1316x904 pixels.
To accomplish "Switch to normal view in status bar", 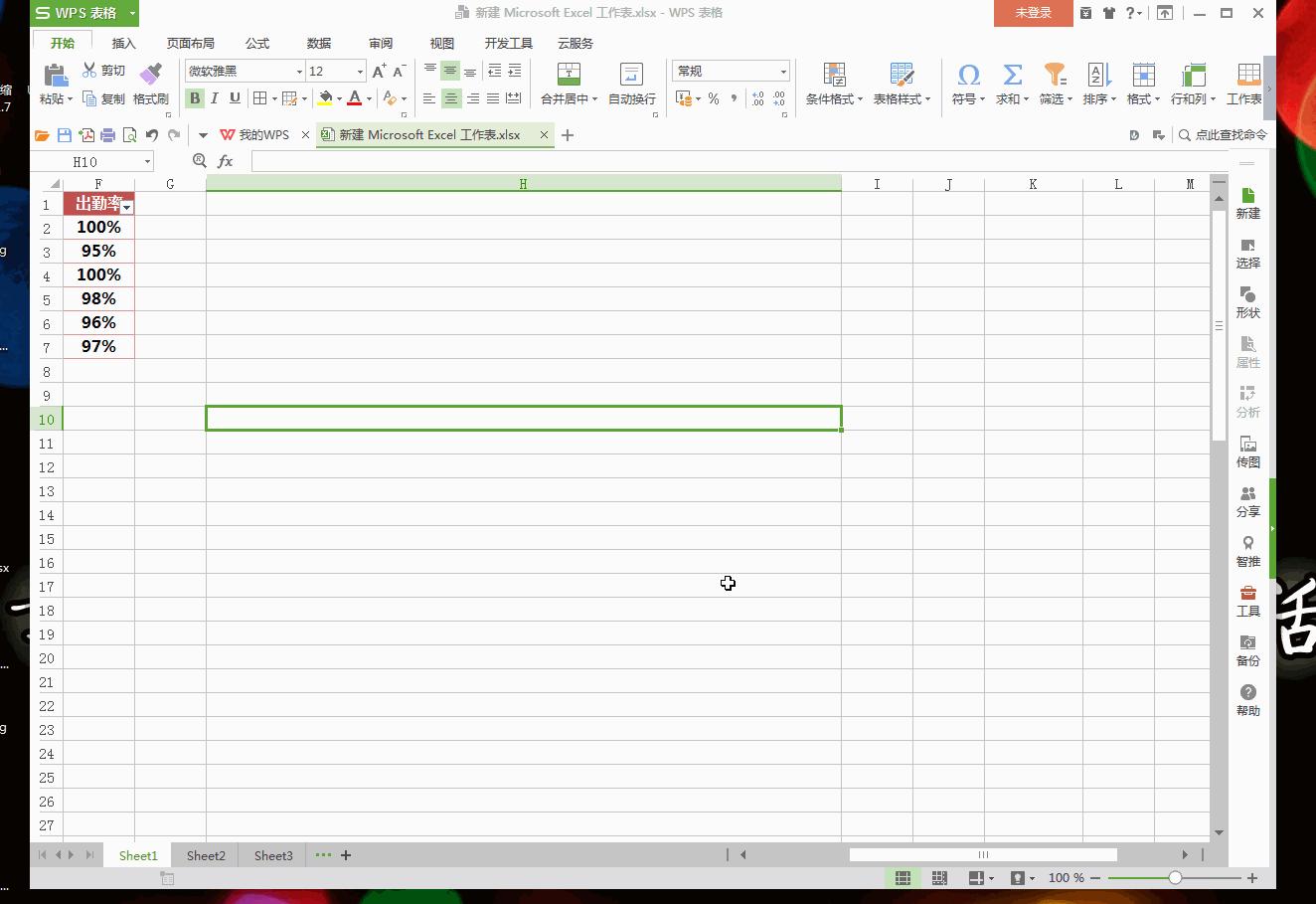I will tap(903, 878).
